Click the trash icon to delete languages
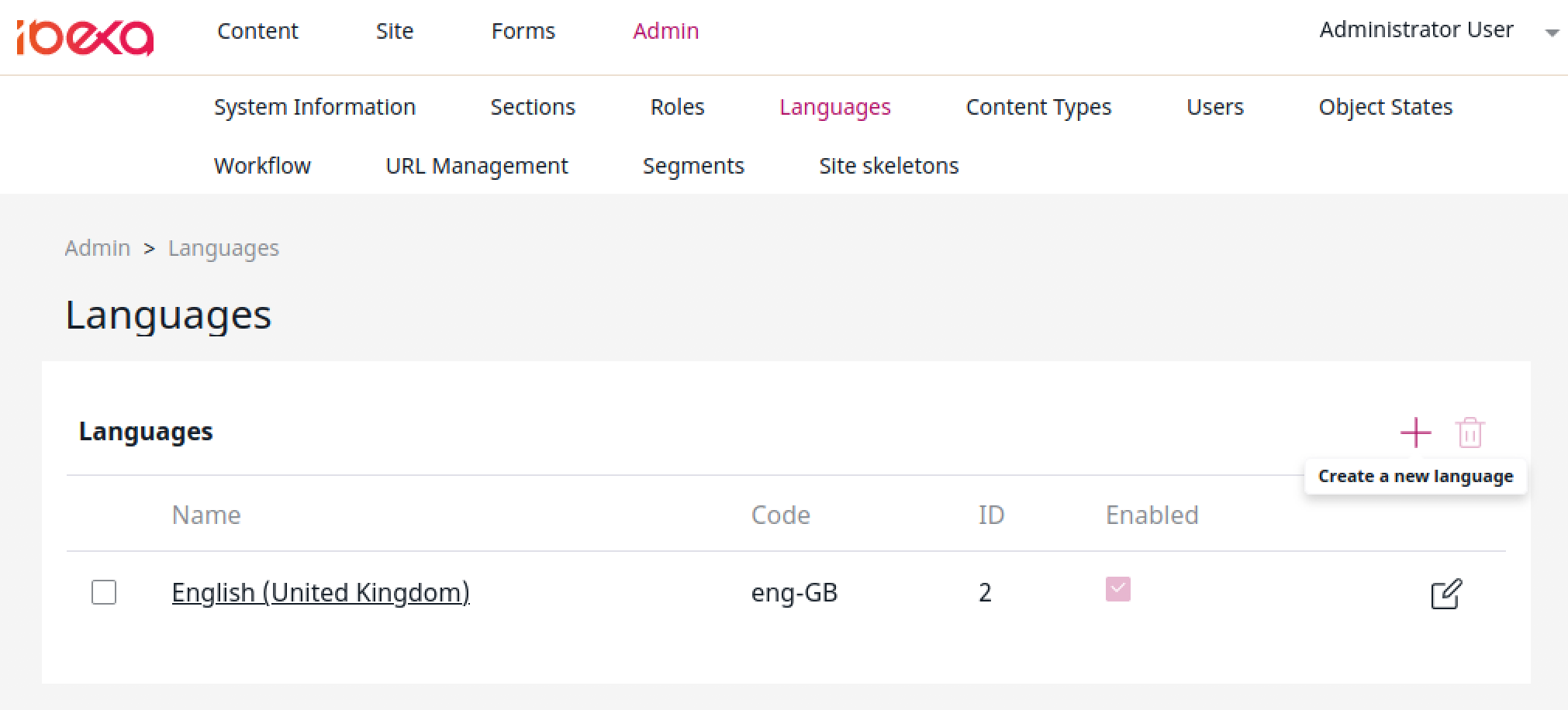Viewport: 1568px width, 710px height. click(x=1470, y=433)
